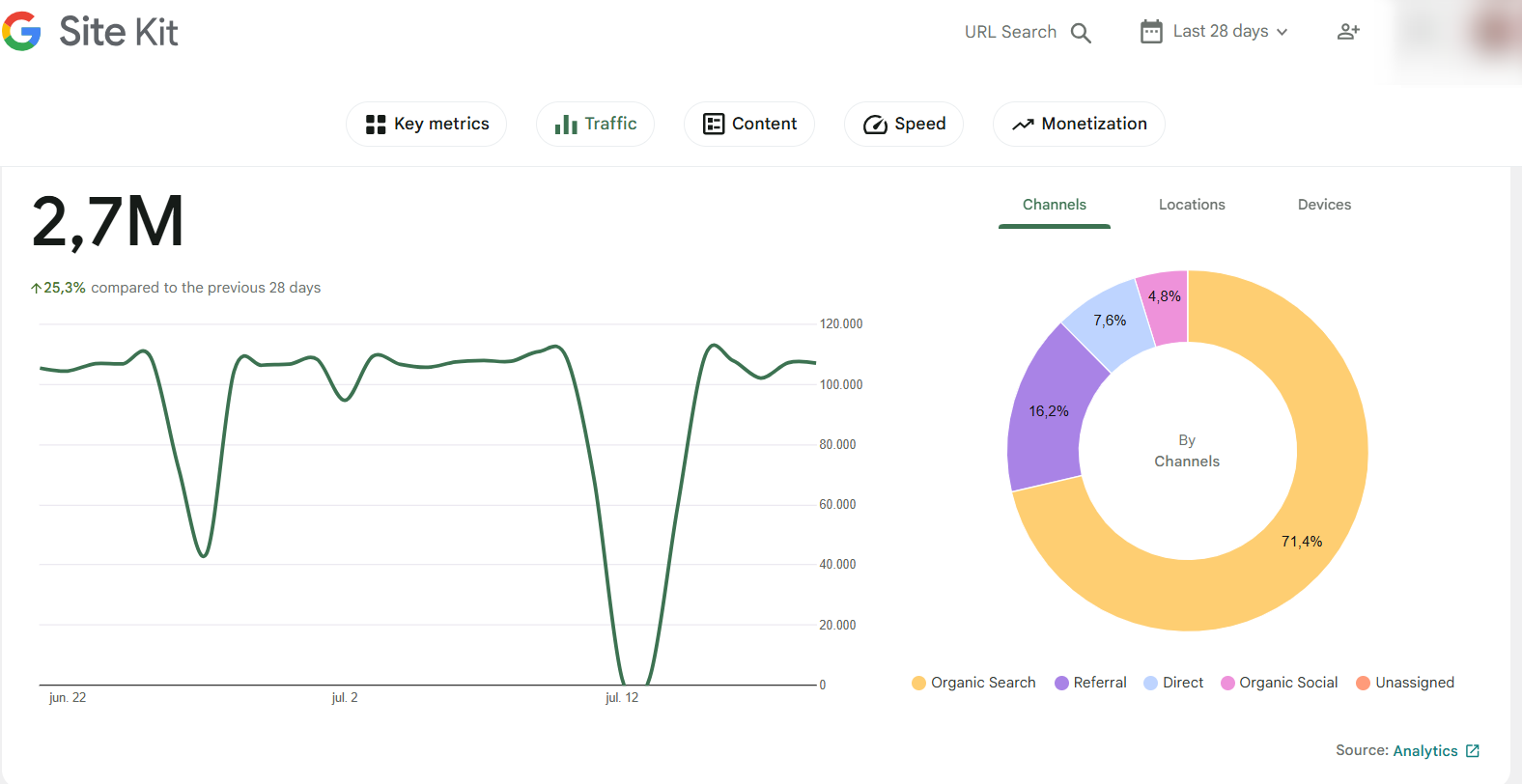Screen dimensions: 1522x784
Task: Click the URL Search magnifier icon
Action: point(1081,33)
